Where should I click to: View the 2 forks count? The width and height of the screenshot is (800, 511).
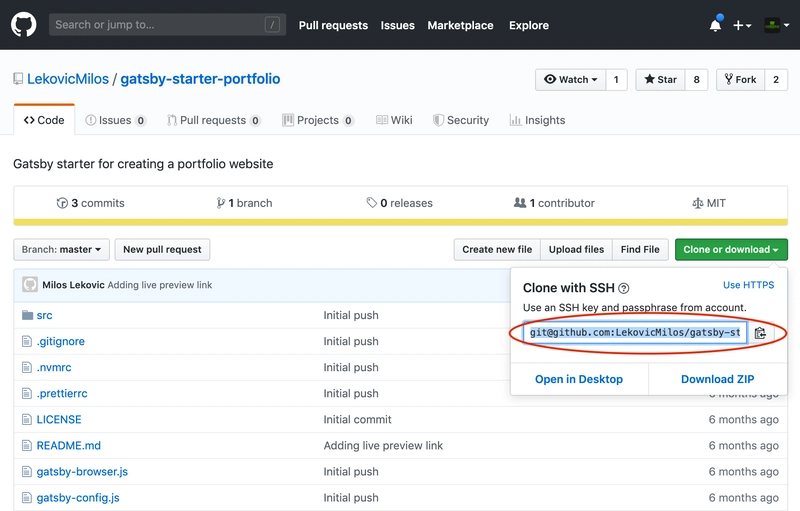pyautogui.click(x=776, y=80)
